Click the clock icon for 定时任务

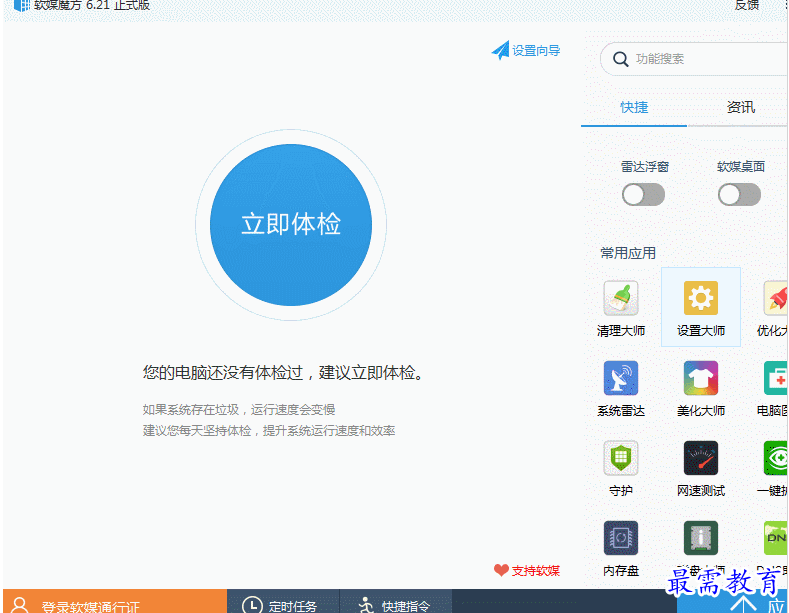point(252,605)
